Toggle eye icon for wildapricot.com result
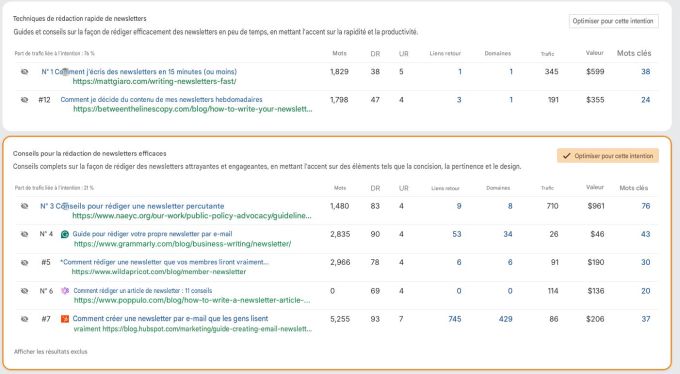This screenshot has width=680, height=374. (x=24, y=262)
